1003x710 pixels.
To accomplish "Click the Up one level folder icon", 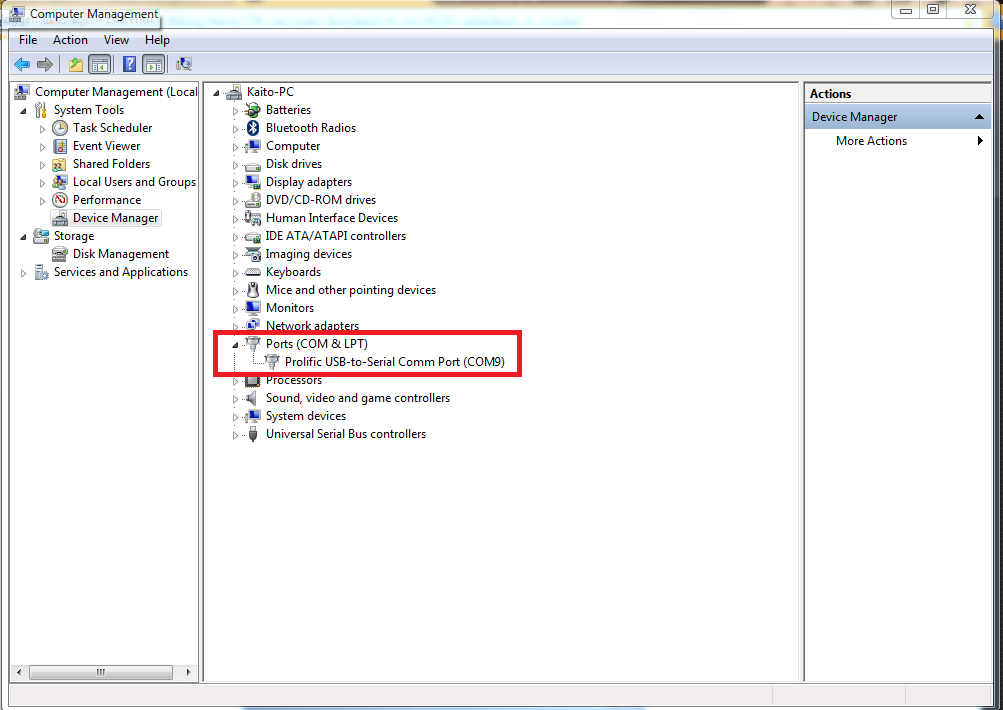I will (75, 63).
